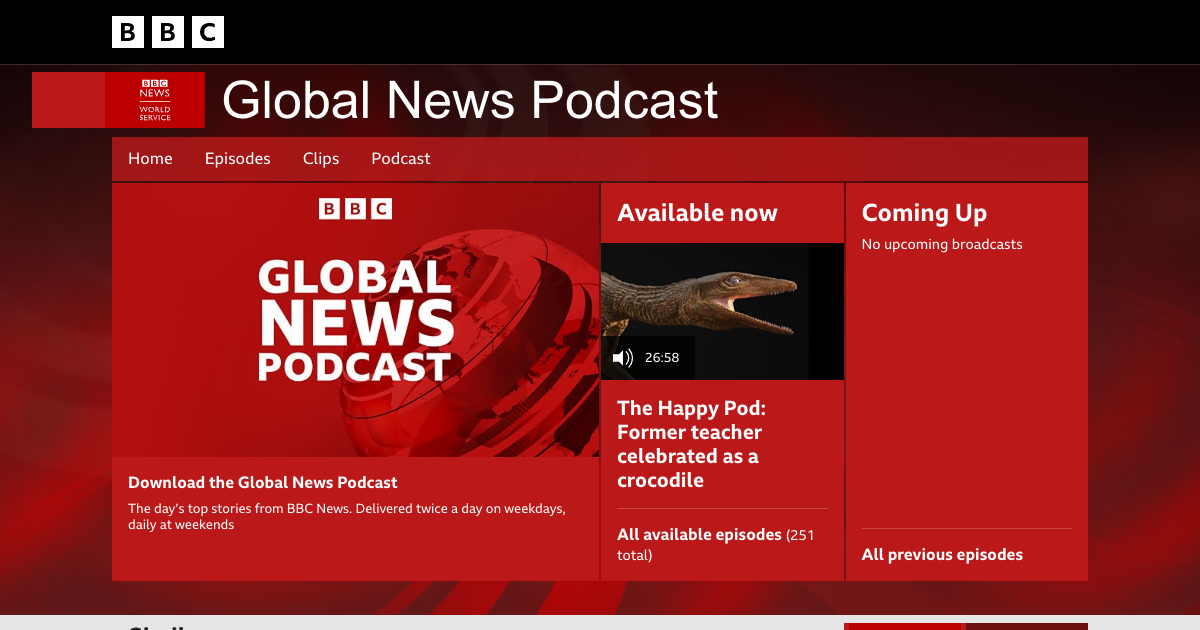Click the 'Available now' panel header
The width and height of the screenshot is (1200, 630).
[697, 212]
